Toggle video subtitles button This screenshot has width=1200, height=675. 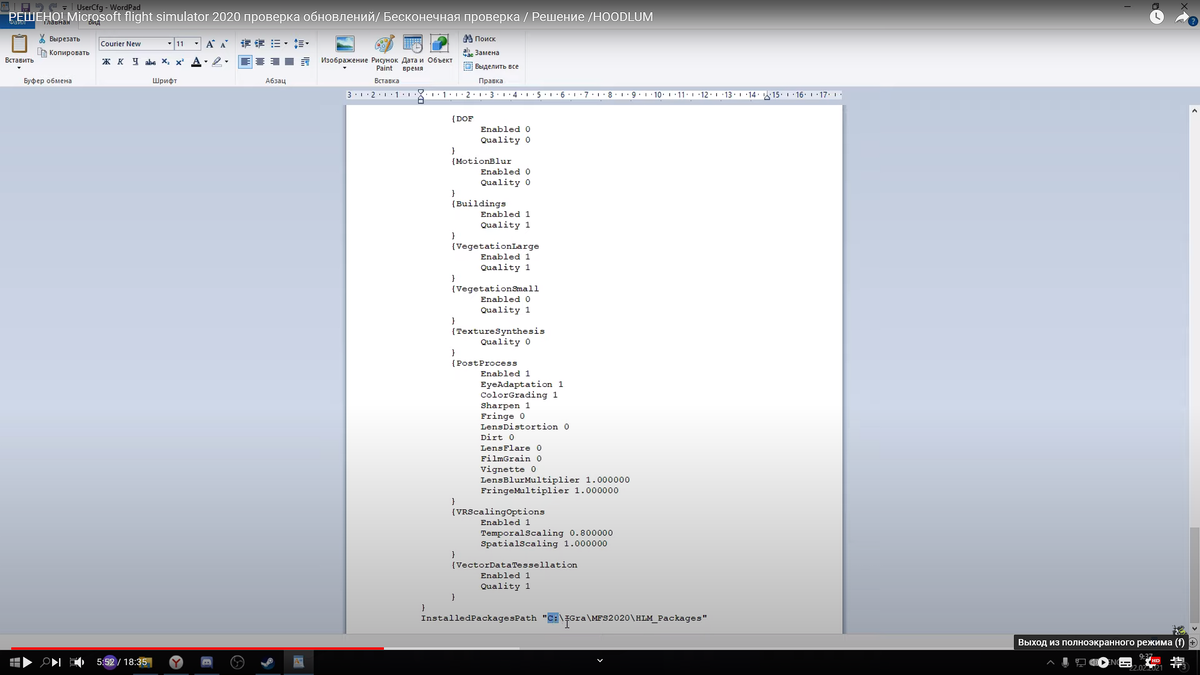[1126, 662]
